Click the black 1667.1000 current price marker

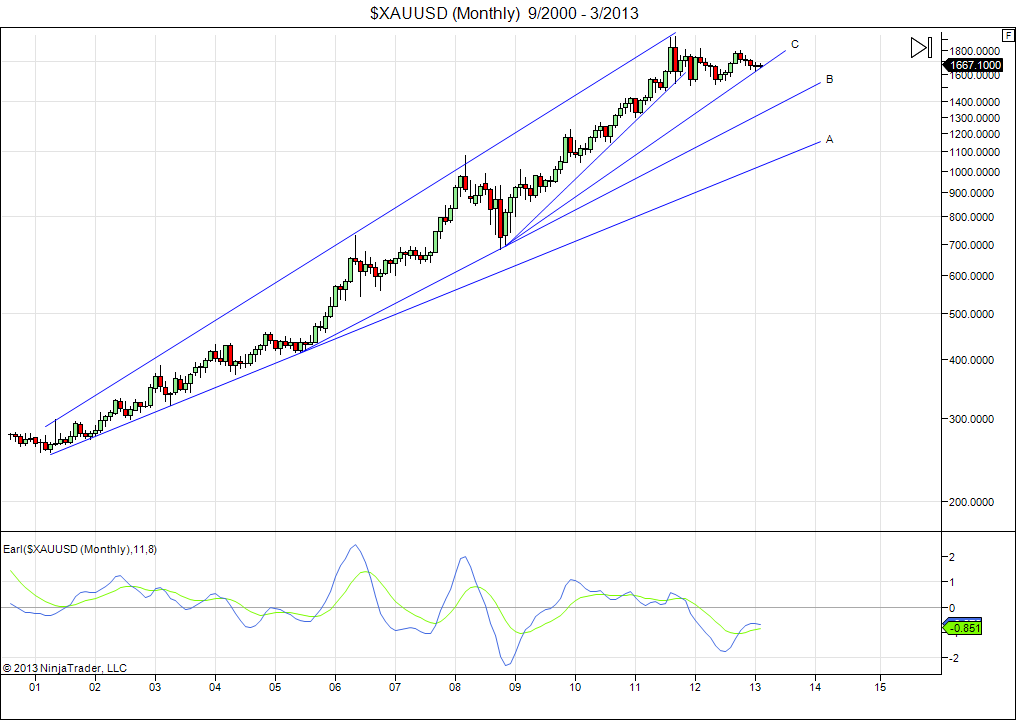(x=974, y=65)
